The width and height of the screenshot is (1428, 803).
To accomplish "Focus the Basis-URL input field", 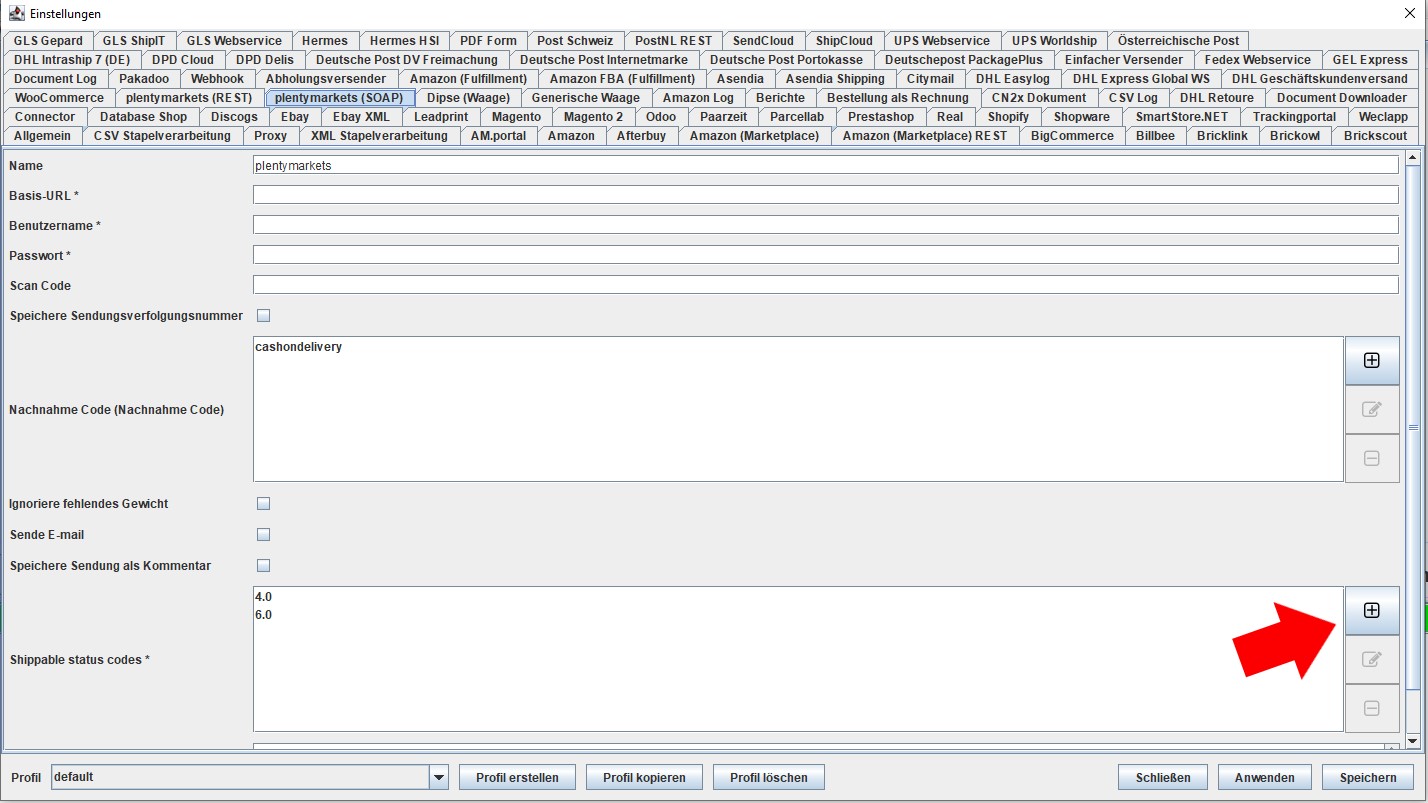I will pos(825,195).
